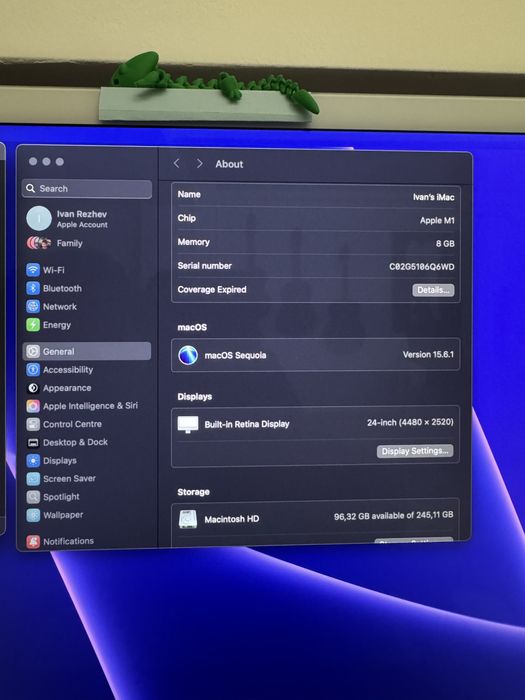525x700 pixels.
Task: Open coverage Details button
Action: point(433,290)
